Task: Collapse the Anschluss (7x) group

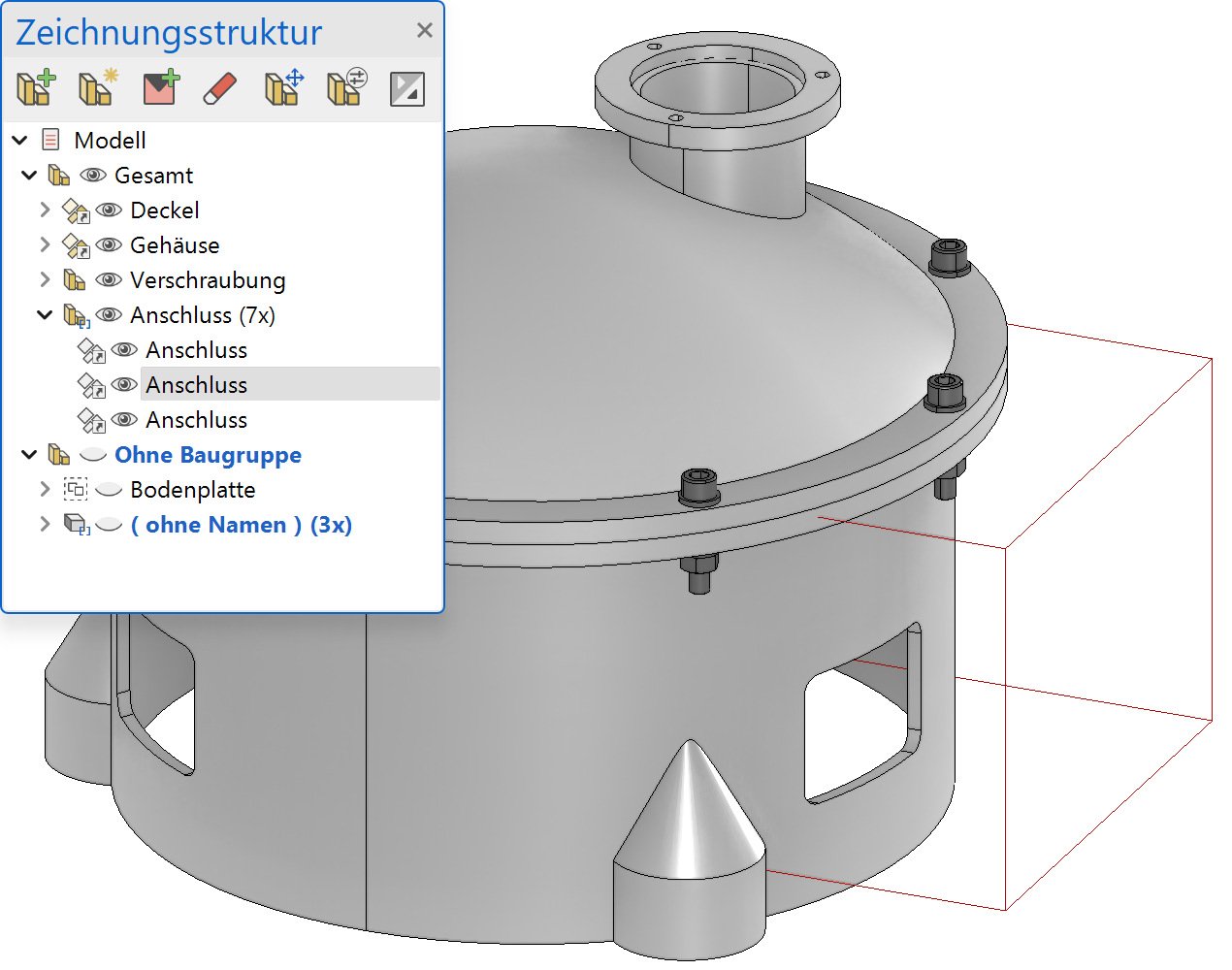Action: [x=45, y=315]
